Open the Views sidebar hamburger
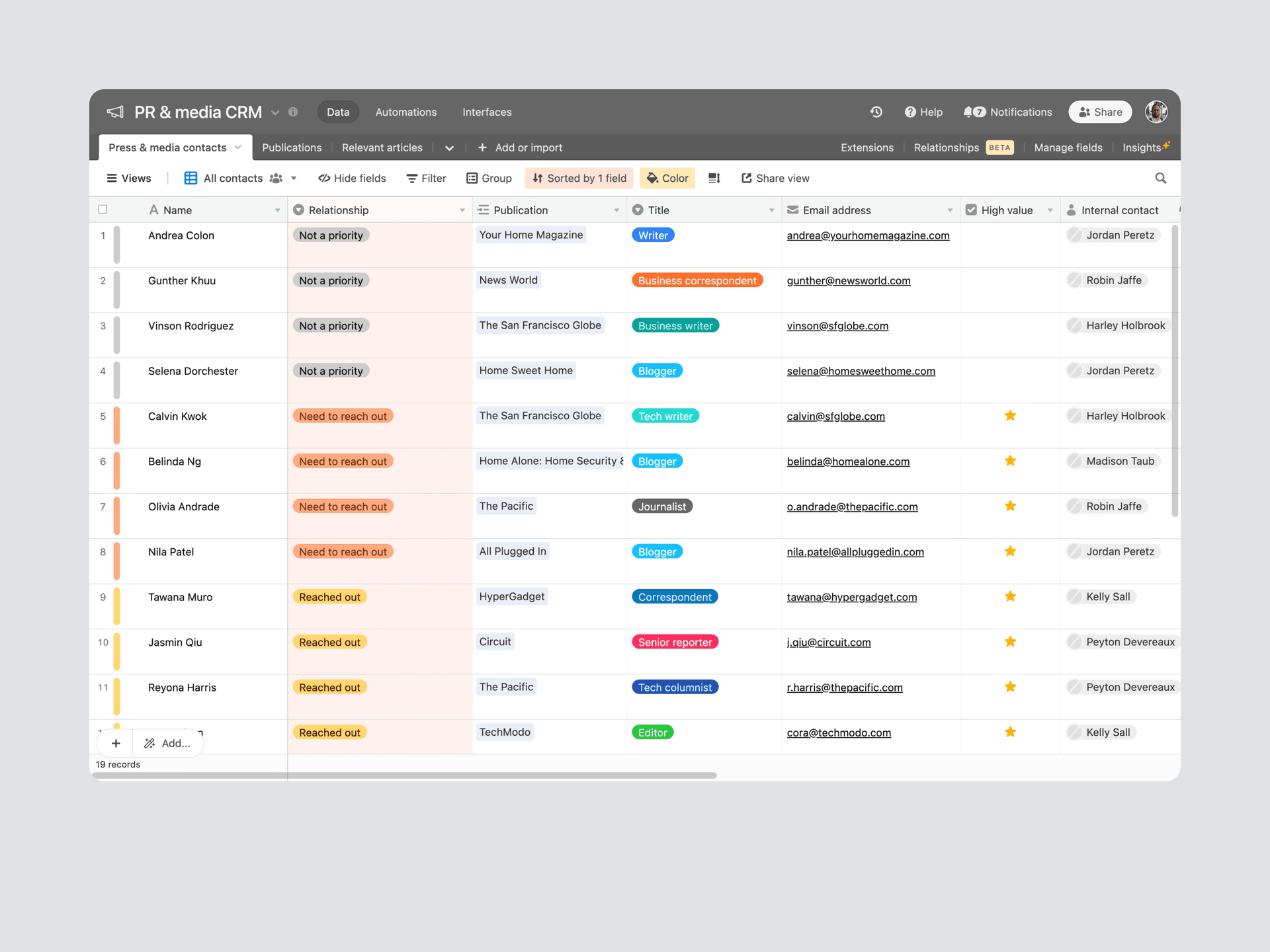The image size is (1270, 952). click(129, 178)
